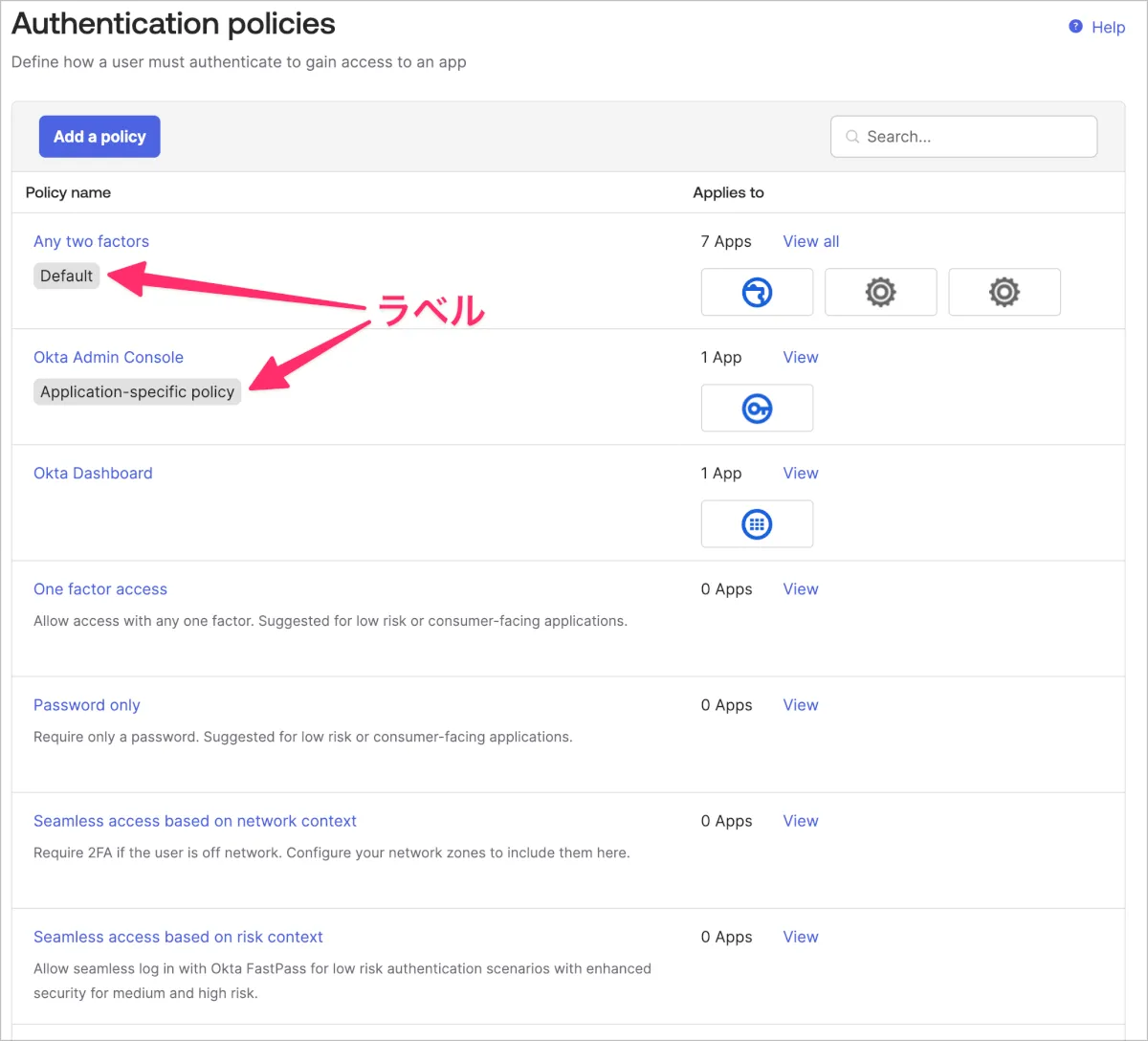Viewport: 1148px width, 1041px height.
Task: Click View in the Password only row
Action: pos(801,705)
